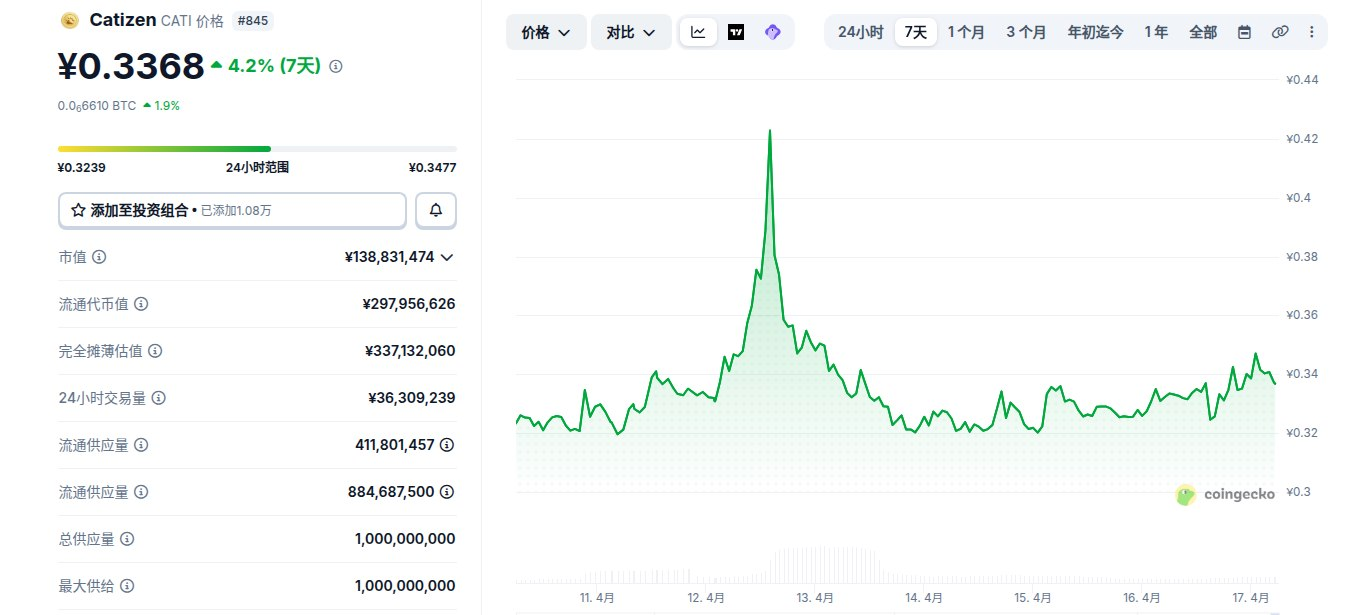Image resolution: width=1360 pixels, height=615 pixels.
Task: Click the ¥0.3368 price value
Action: (131, 66)
